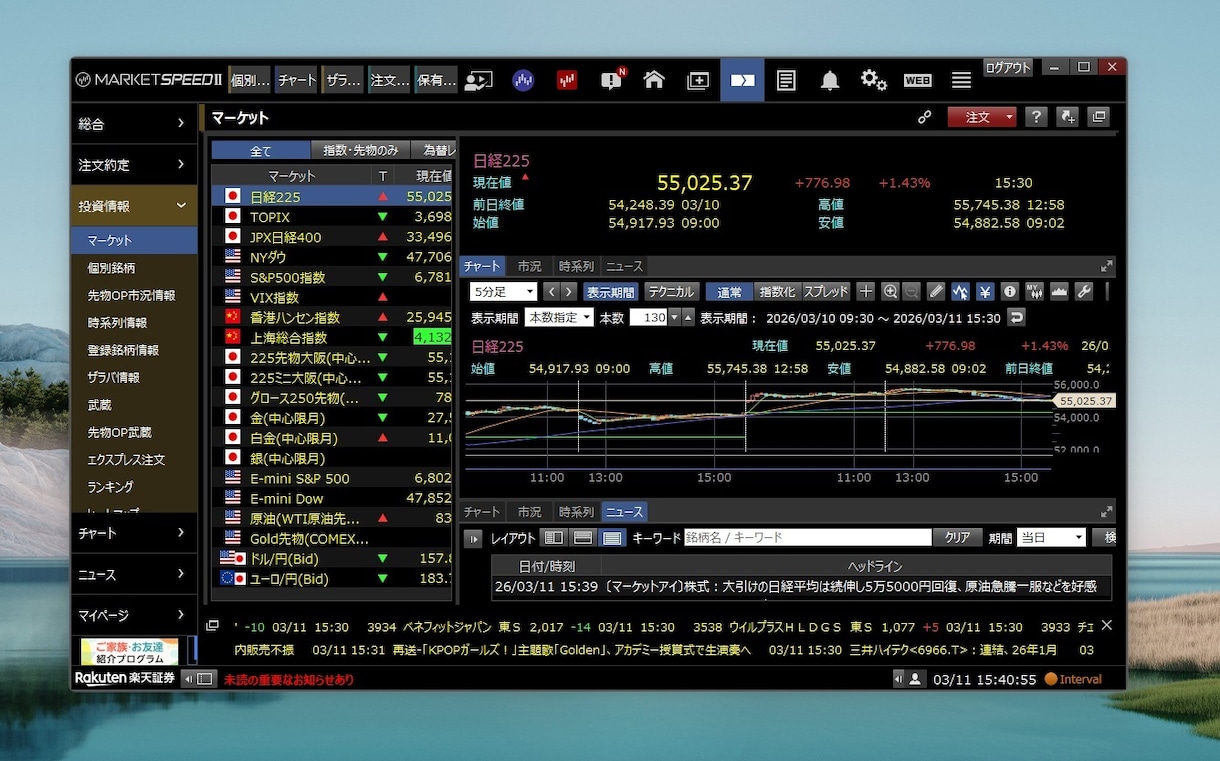The image size is (1220, 761).
Task: Expand the 総合 sidebar section
Action: 134,123
